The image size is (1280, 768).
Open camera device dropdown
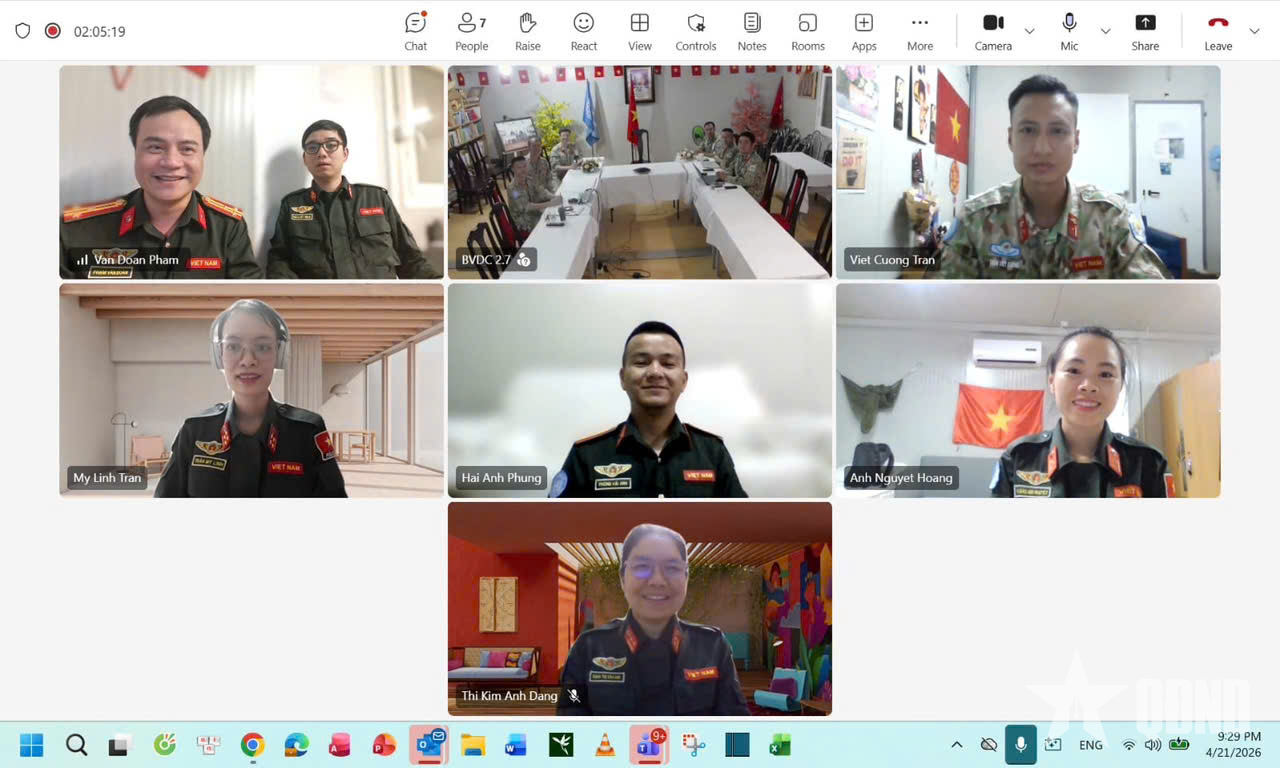[x=1030, y=33]
